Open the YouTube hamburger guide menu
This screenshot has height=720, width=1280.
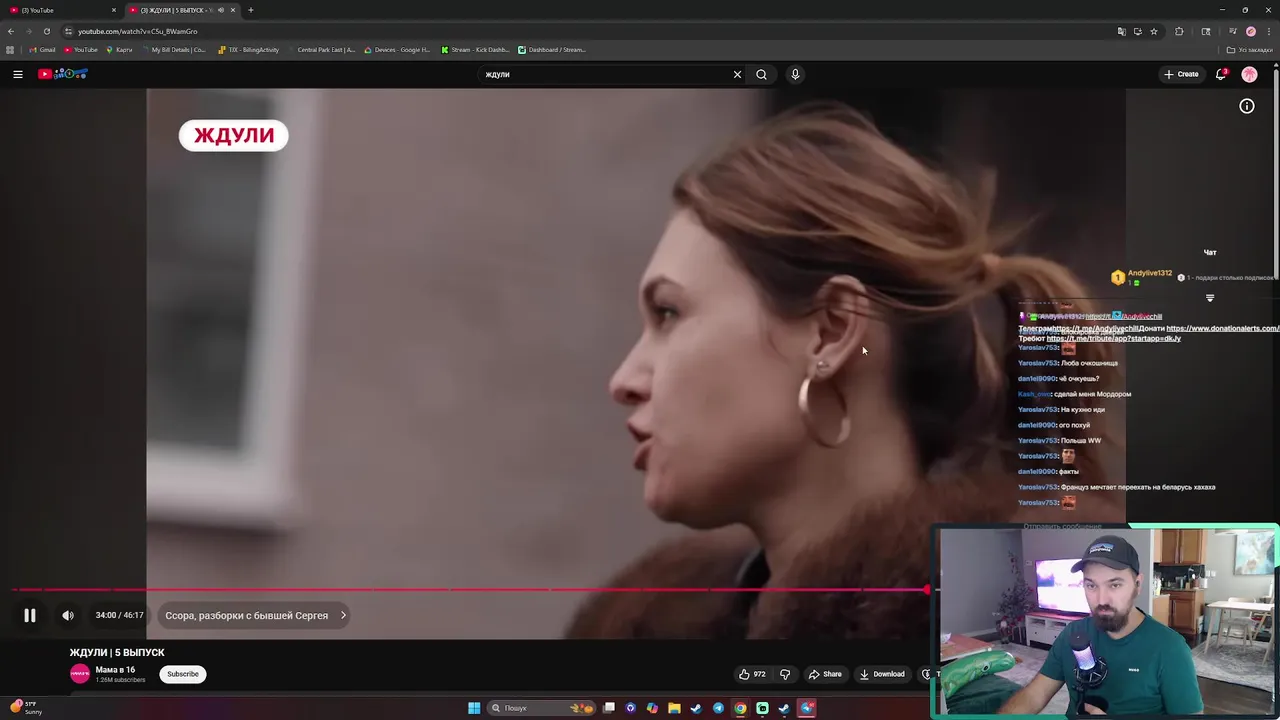pos(18,74)
